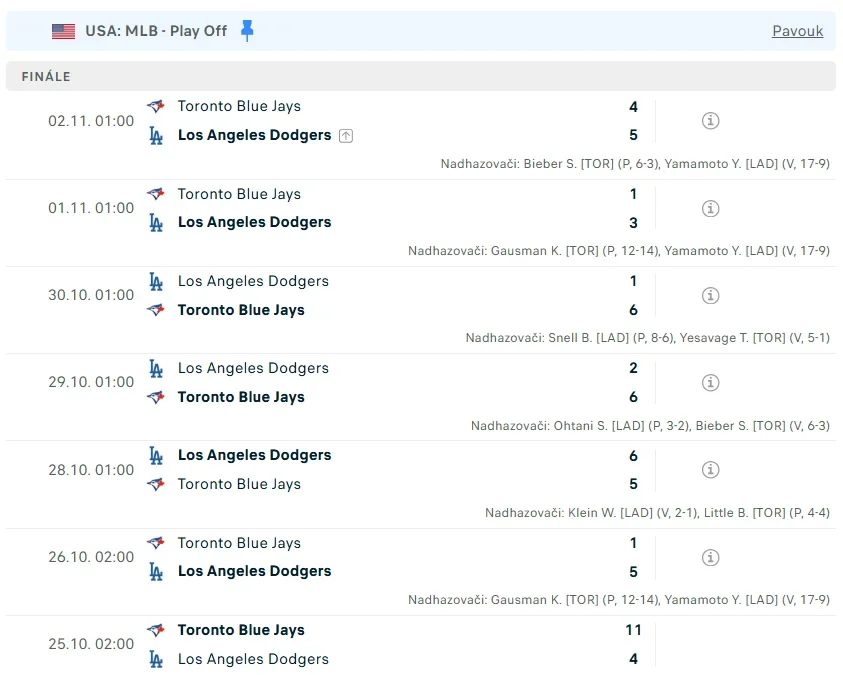The width and height of the screenshot is (843, 675).
Task: Open the 25.10. Blue Jays 11-4 match
Action: click(400, 644)
